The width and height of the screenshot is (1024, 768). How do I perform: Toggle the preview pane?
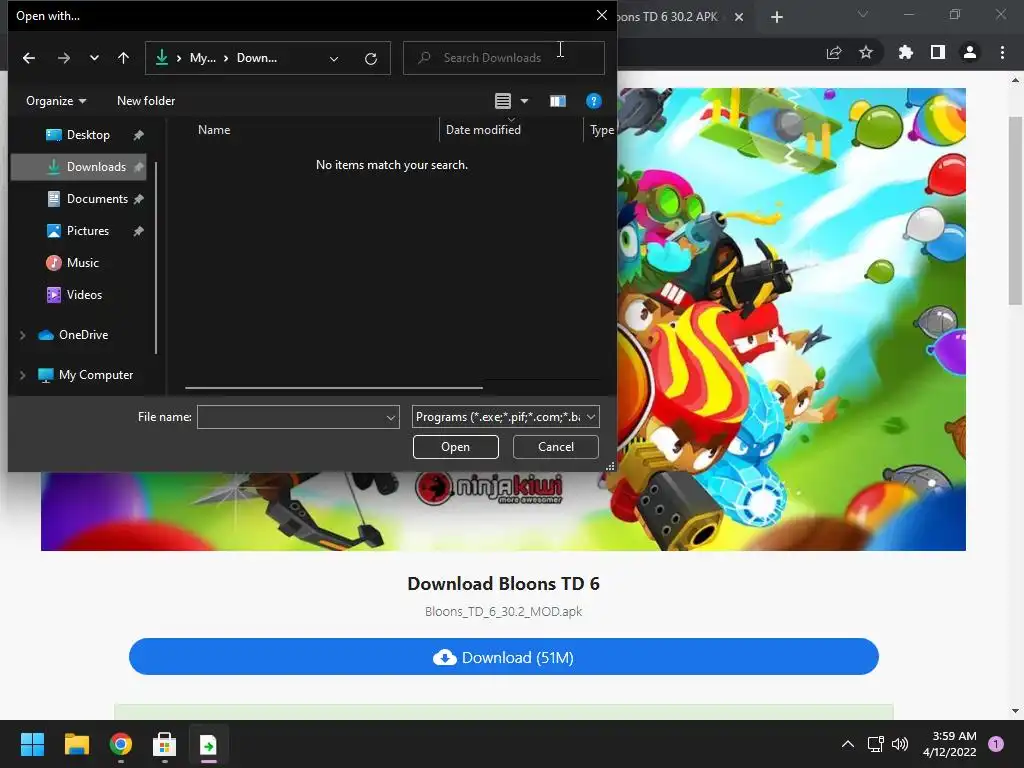coord(557,101)
